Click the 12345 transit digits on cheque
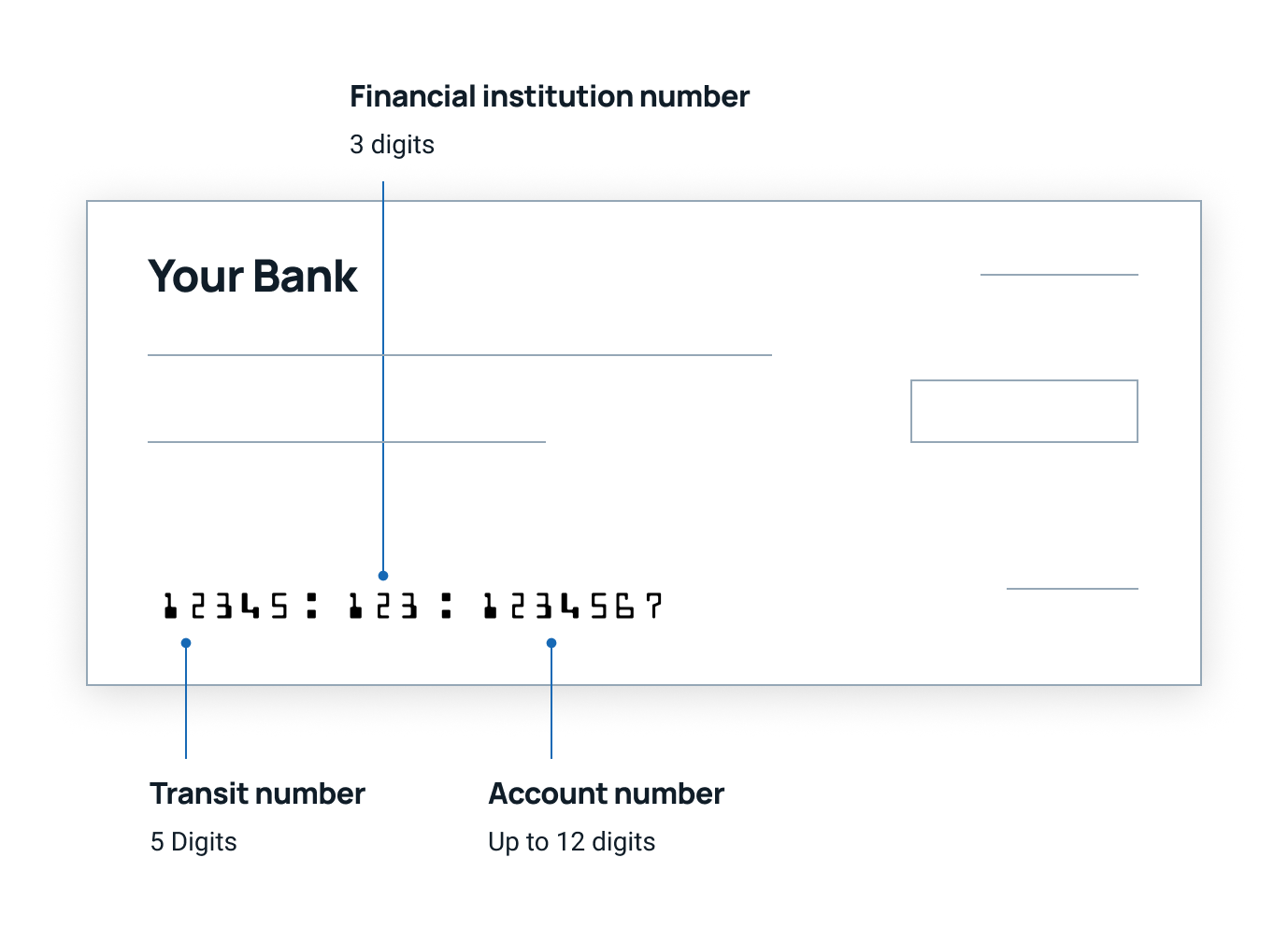This screenshot has height=929, width=1288. pos(225,606)
